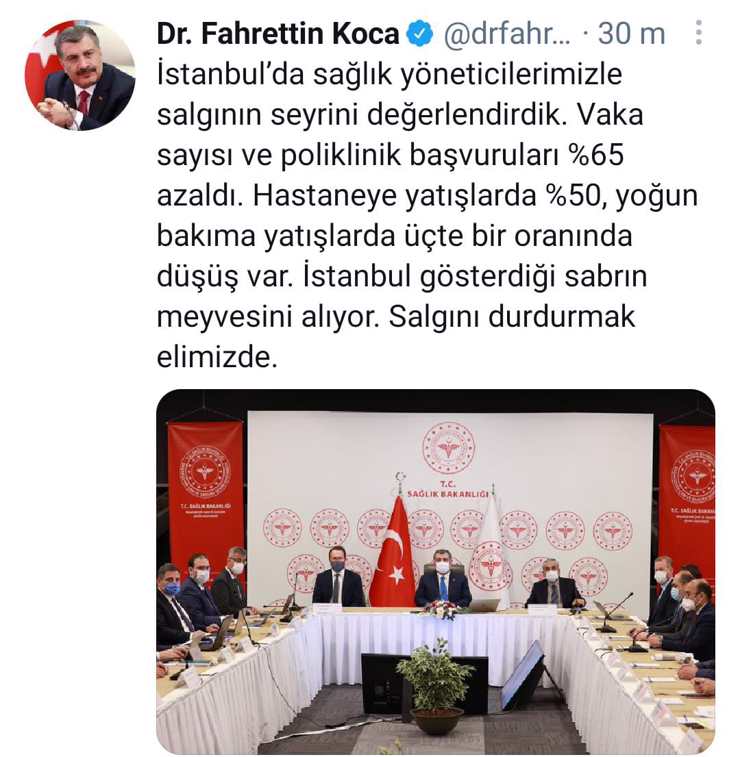Click the Dr. Fahrettin Koca display name

[x=278, y=33]
